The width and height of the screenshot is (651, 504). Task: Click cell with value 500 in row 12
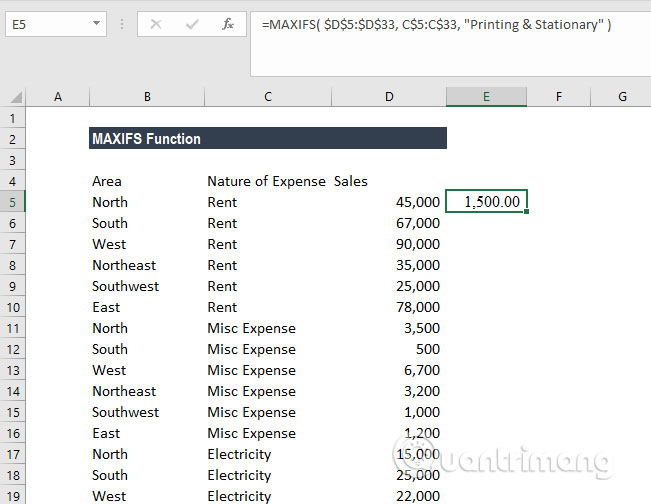tap(389, 349)
